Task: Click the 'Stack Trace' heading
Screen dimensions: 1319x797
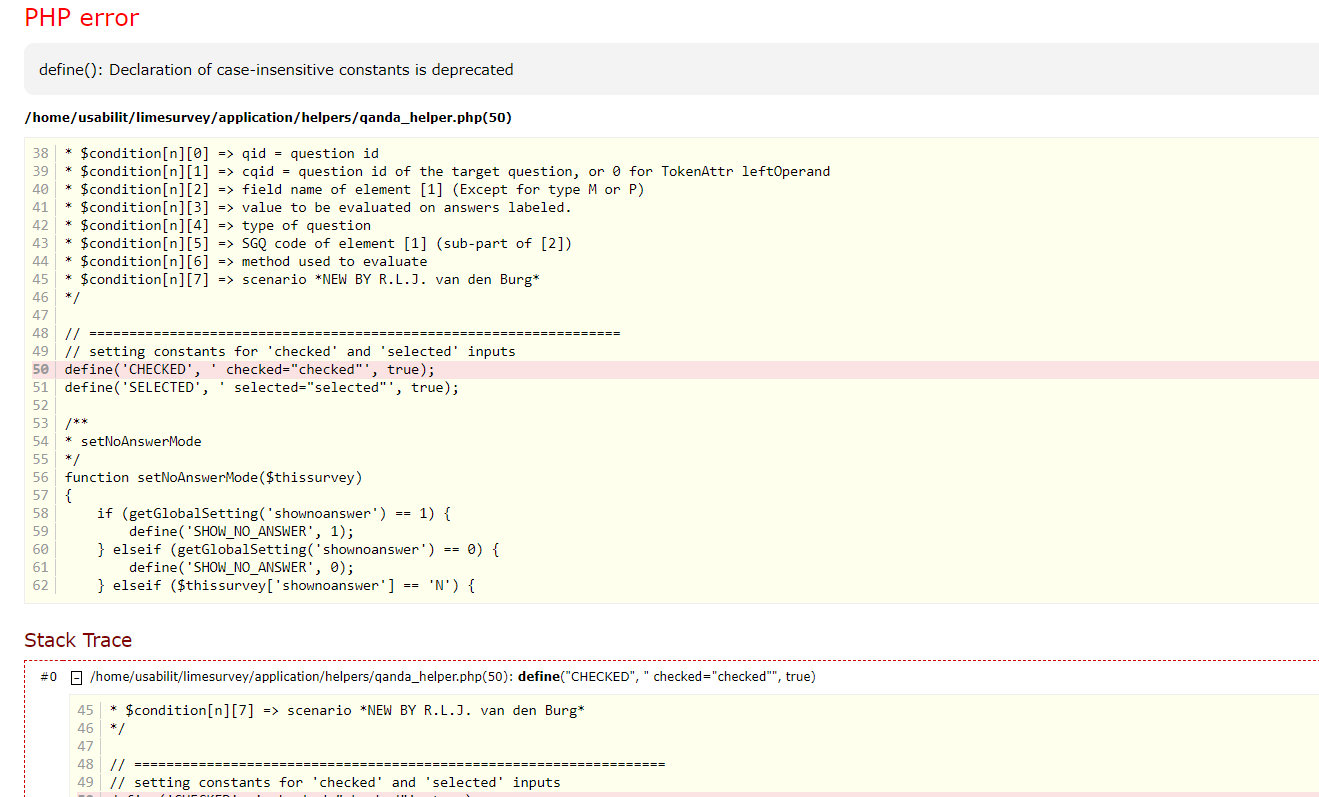Action: pyautogui.click(x=78, y=640)
